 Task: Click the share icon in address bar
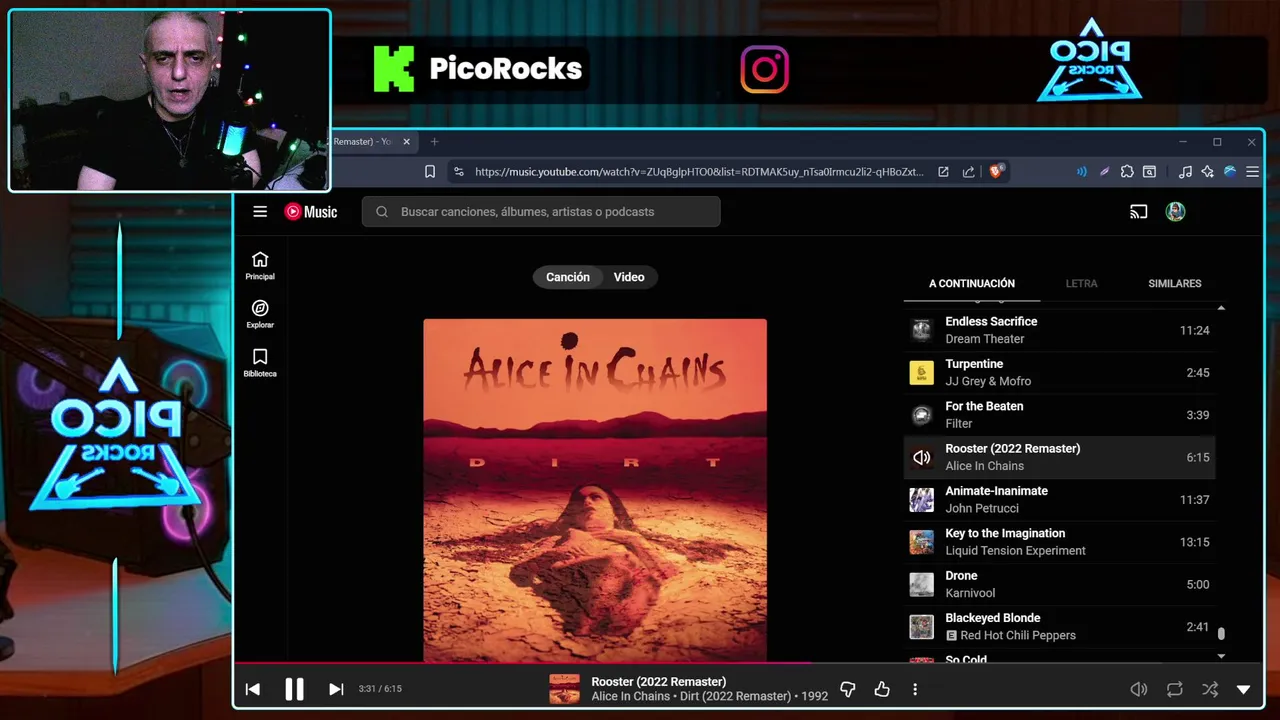968,172
